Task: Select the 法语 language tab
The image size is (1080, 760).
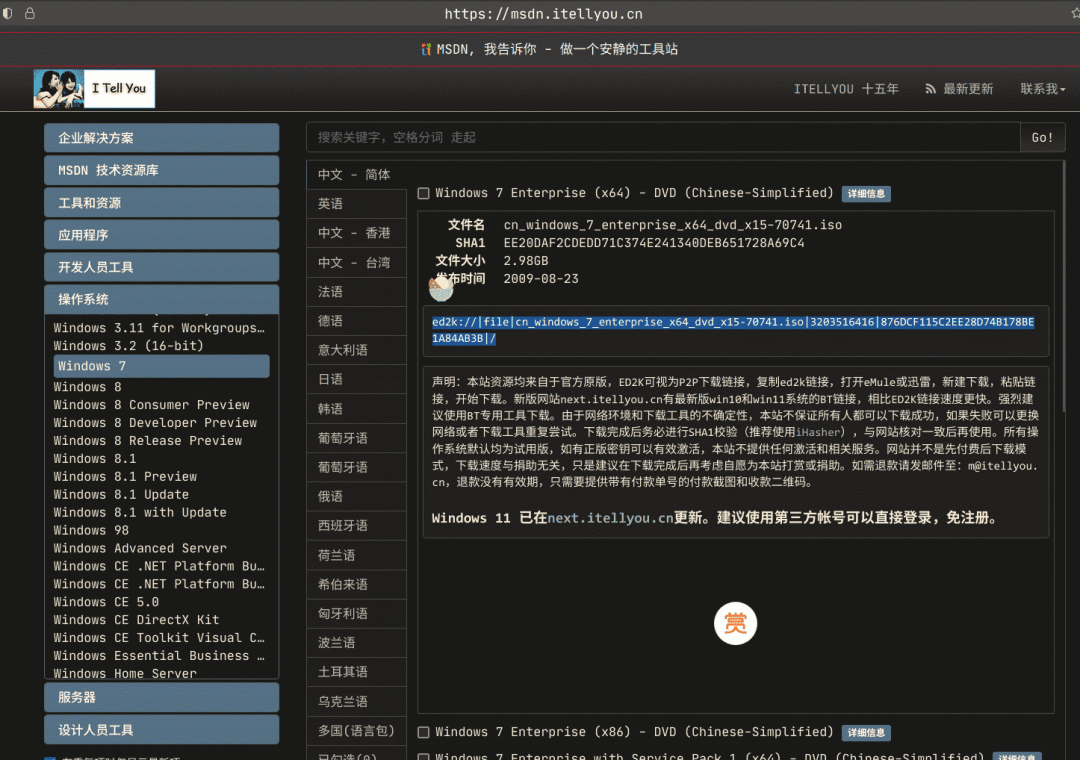Action: tap(356, 291)
